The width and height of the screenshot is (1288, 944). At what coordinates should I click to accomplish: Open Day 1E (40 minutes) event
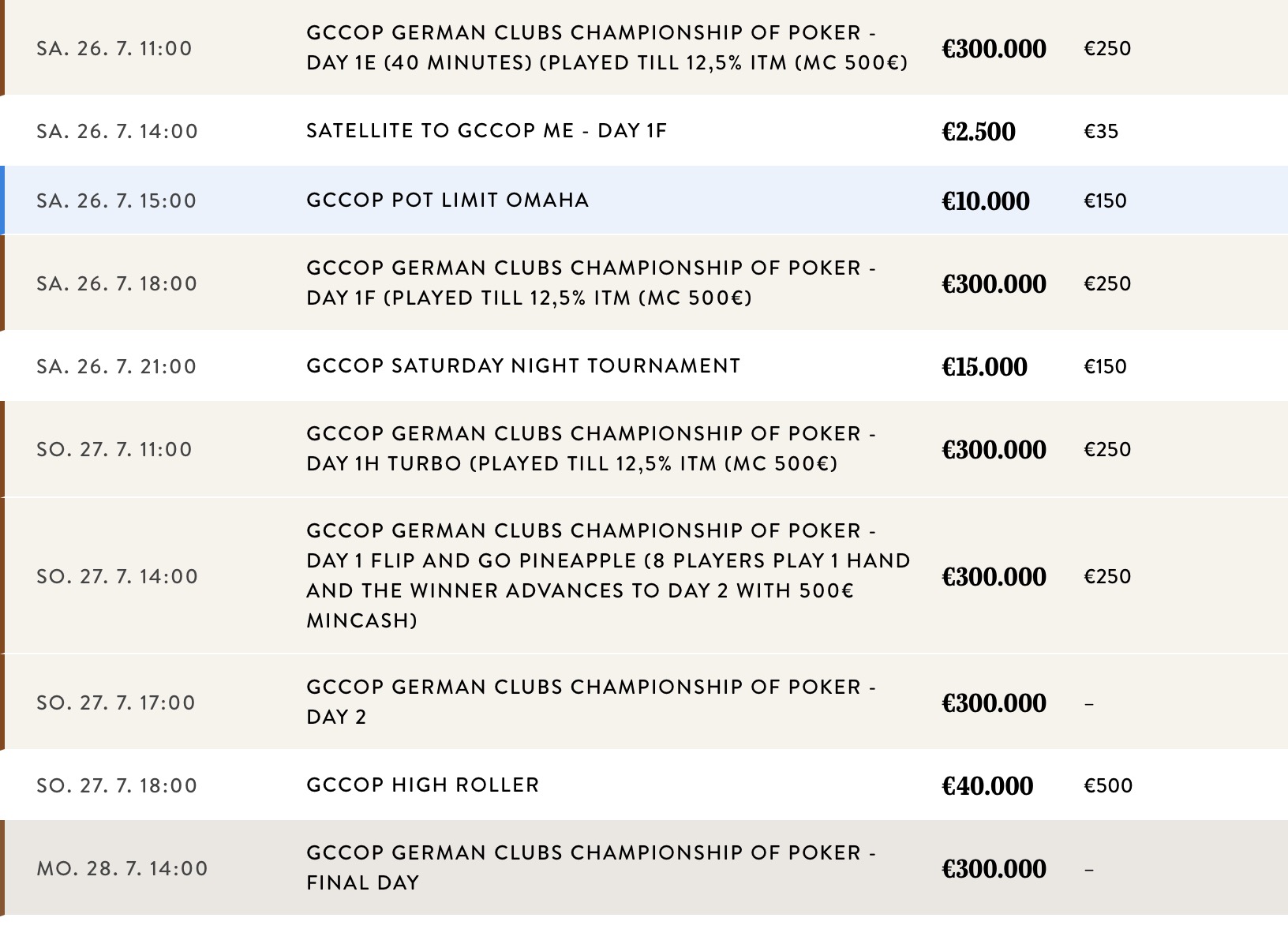coord(606,47)
